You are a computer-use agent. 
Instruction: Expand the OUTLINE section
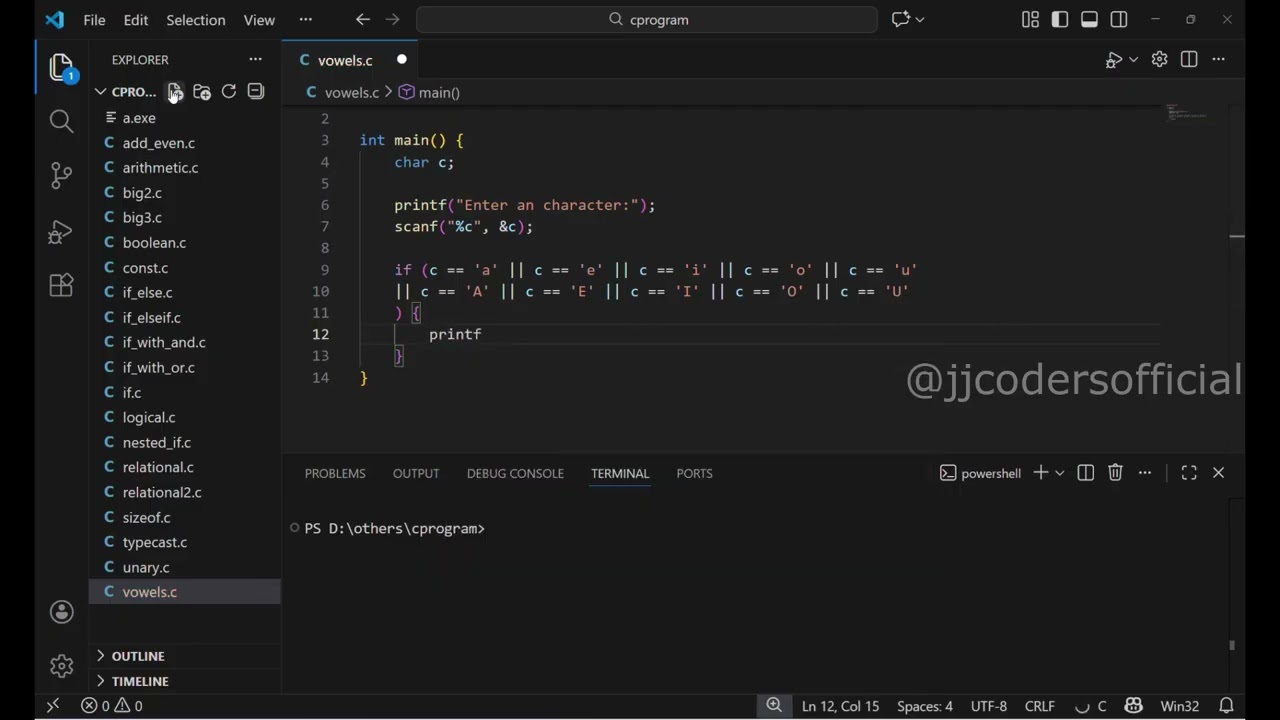138,656
